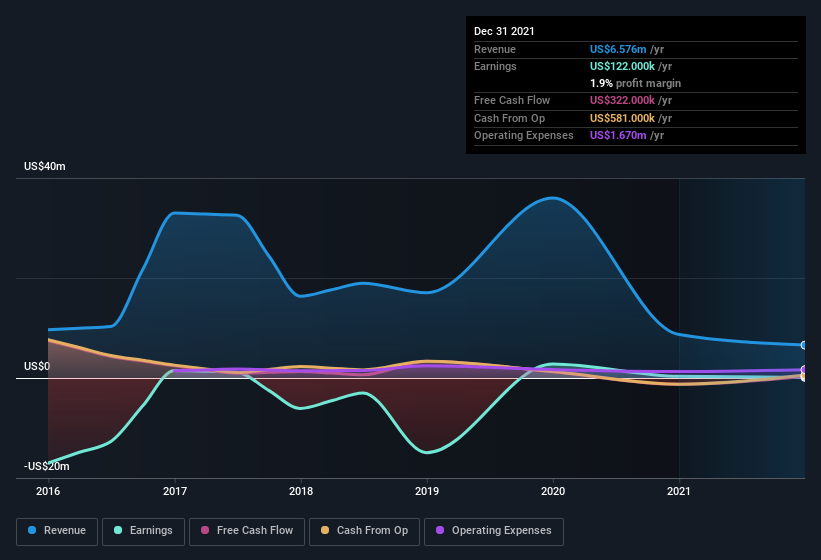Image resolution: width=821 pixels, height=560 pixels.
Task: Click the 2019 x-axis label
Action: click(427, 491)
